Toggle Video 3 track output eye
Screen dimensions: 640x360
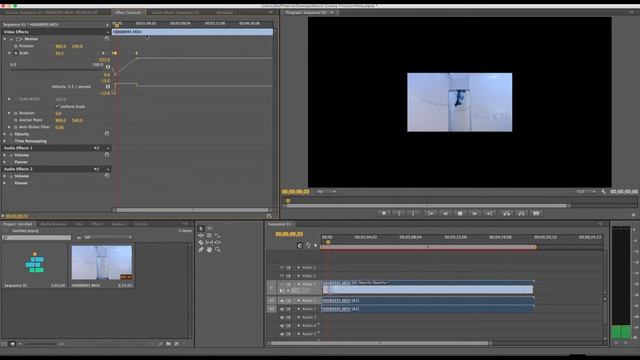(x=282, y=268)
